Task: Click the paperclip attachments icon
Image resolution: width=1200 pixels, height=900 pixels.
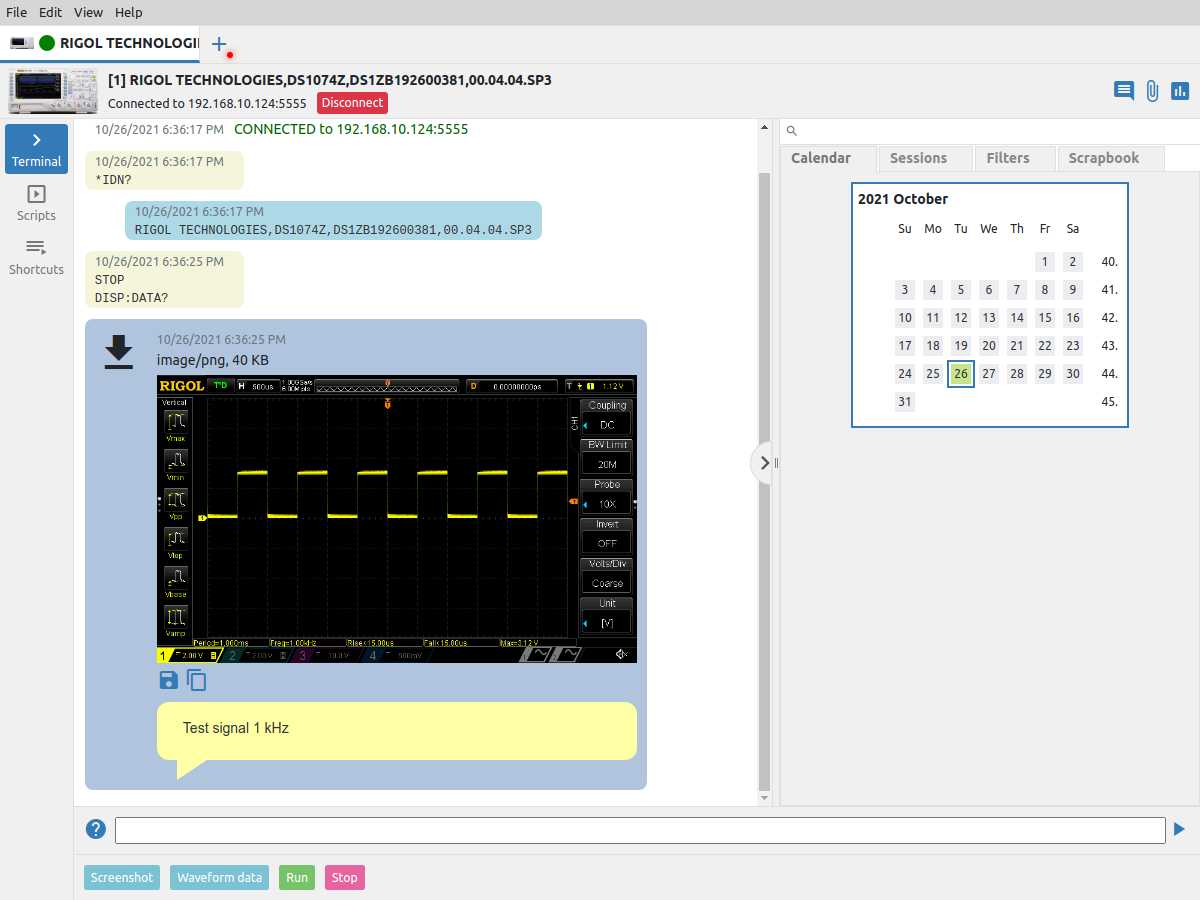Action: tap(1152, 91)
